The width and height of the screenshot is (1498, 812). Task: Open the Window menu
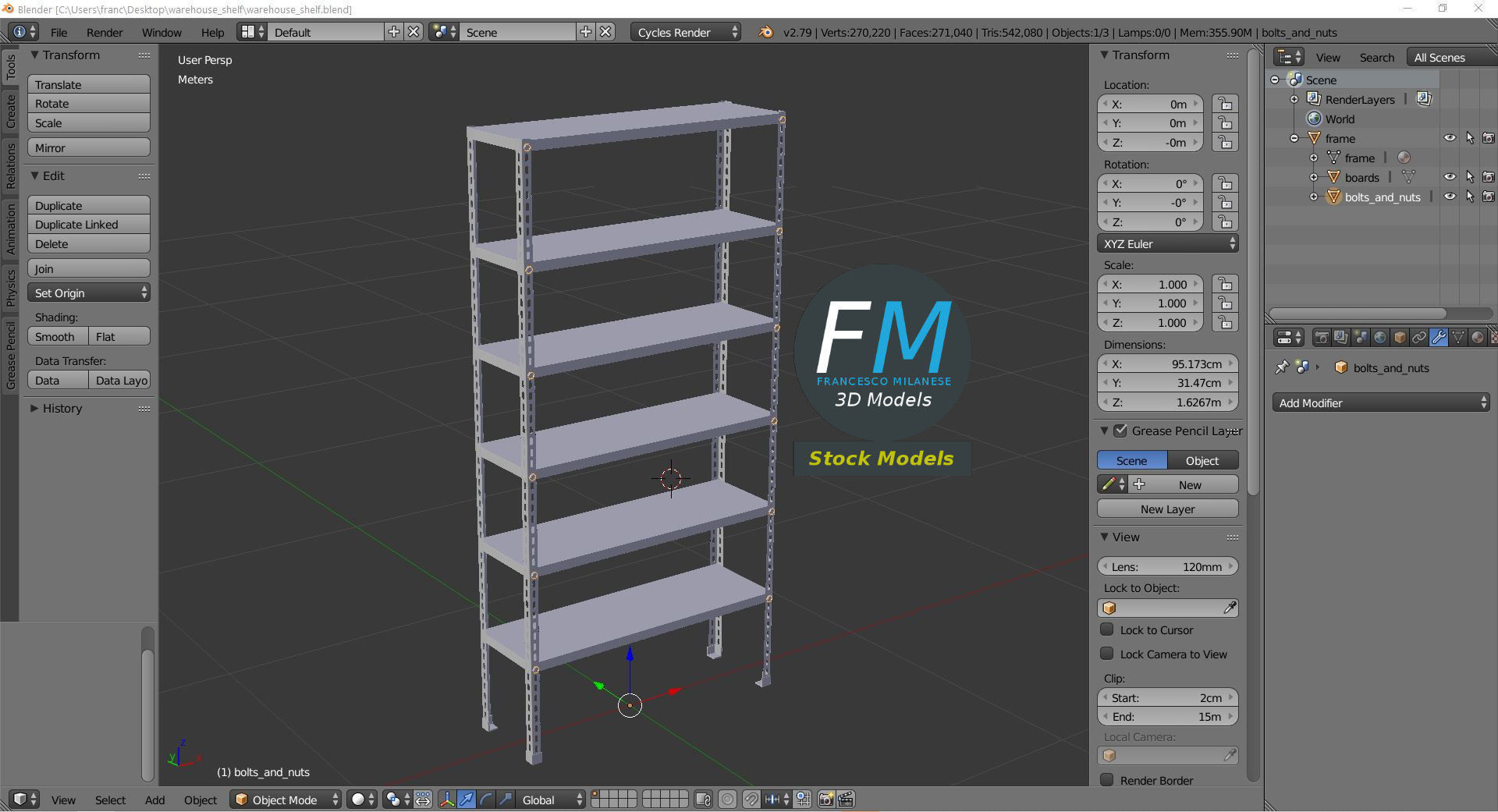point(162,32)
